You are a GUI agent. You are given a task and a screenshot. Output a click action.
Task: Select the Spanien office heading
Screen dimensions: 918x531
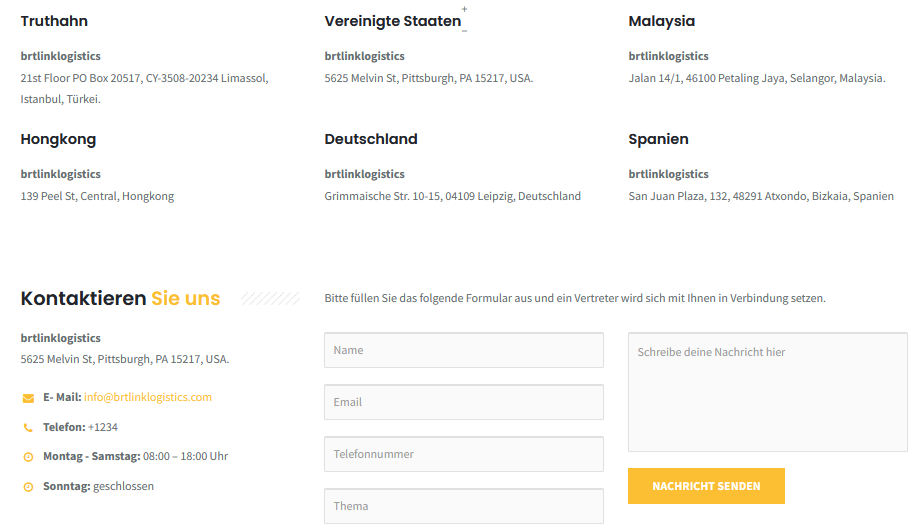pyautogui.click(x=658, y=139)
